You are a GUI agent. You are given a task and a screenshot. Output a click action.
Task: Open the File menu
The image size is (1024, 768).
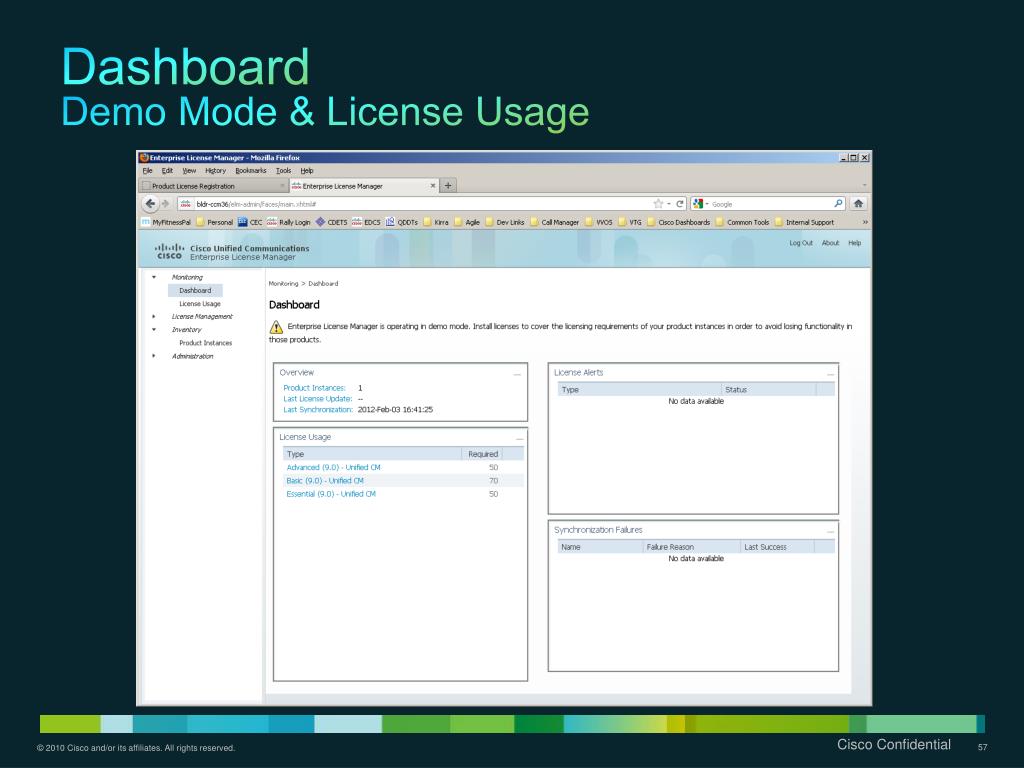(148, 170)
